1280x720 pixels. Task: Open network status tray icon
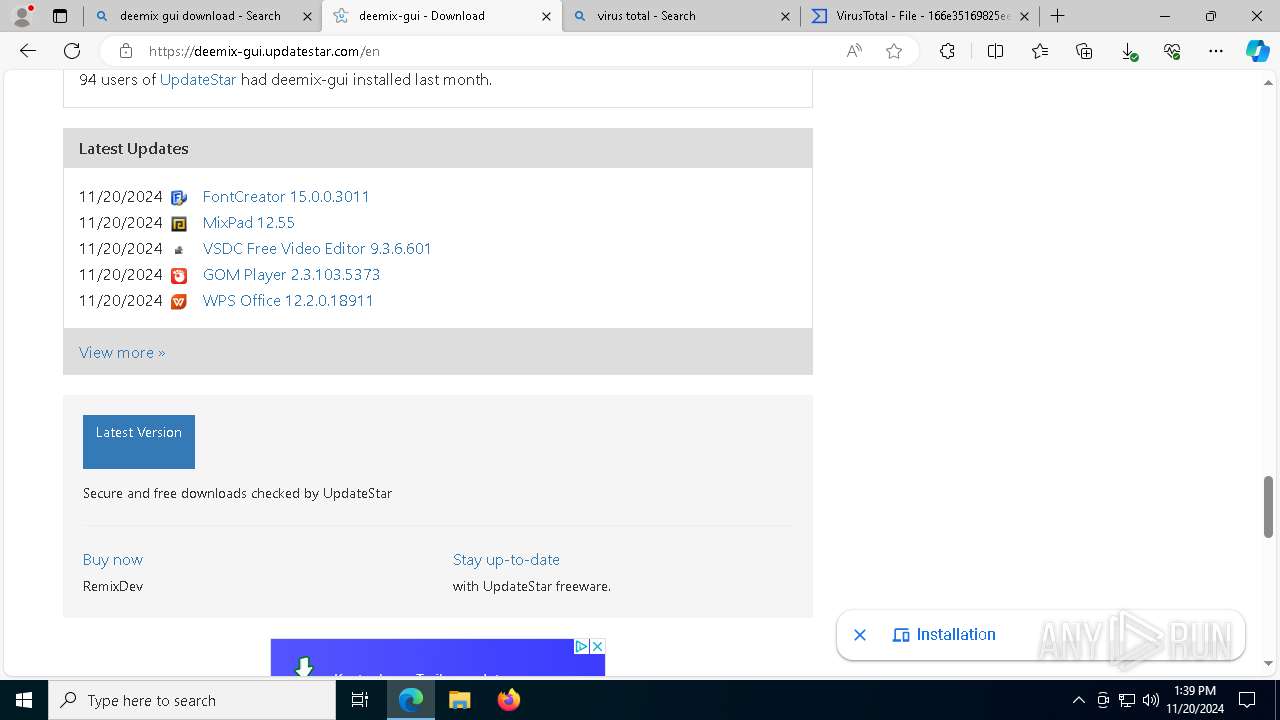click(1127, 700)
